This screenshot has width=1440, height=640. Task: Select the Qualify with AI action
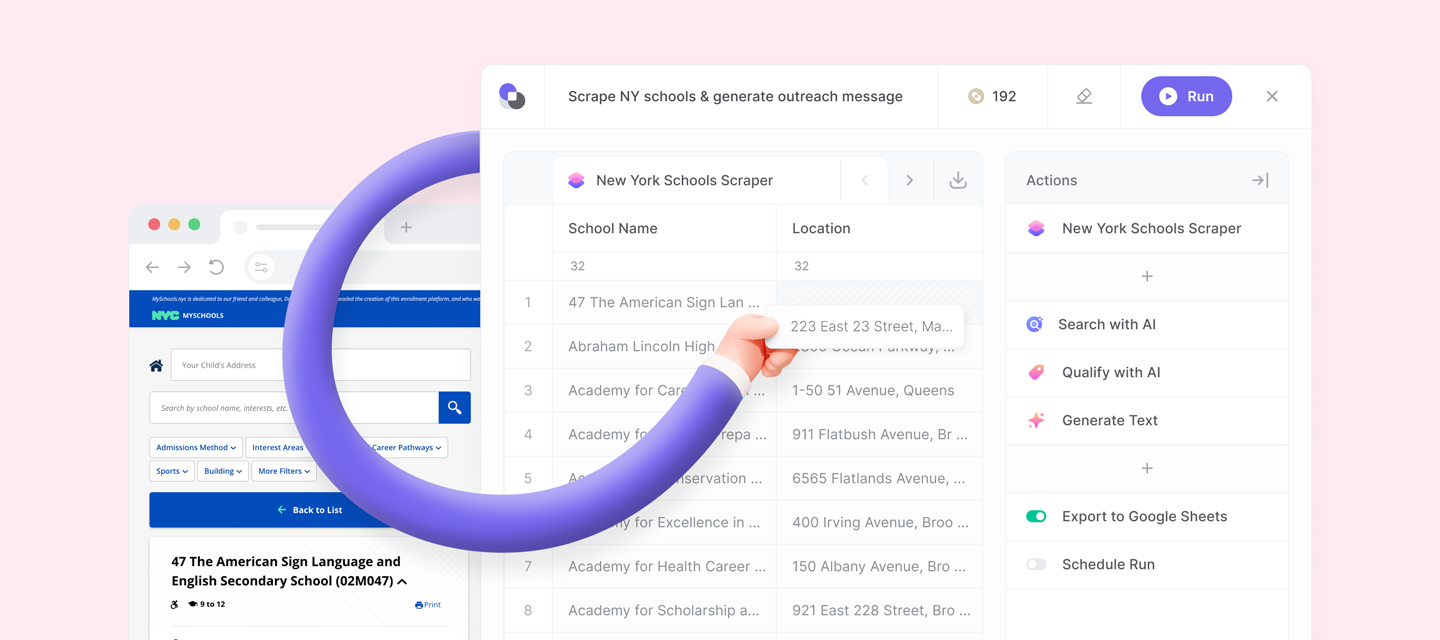[x=1108, y=372]
